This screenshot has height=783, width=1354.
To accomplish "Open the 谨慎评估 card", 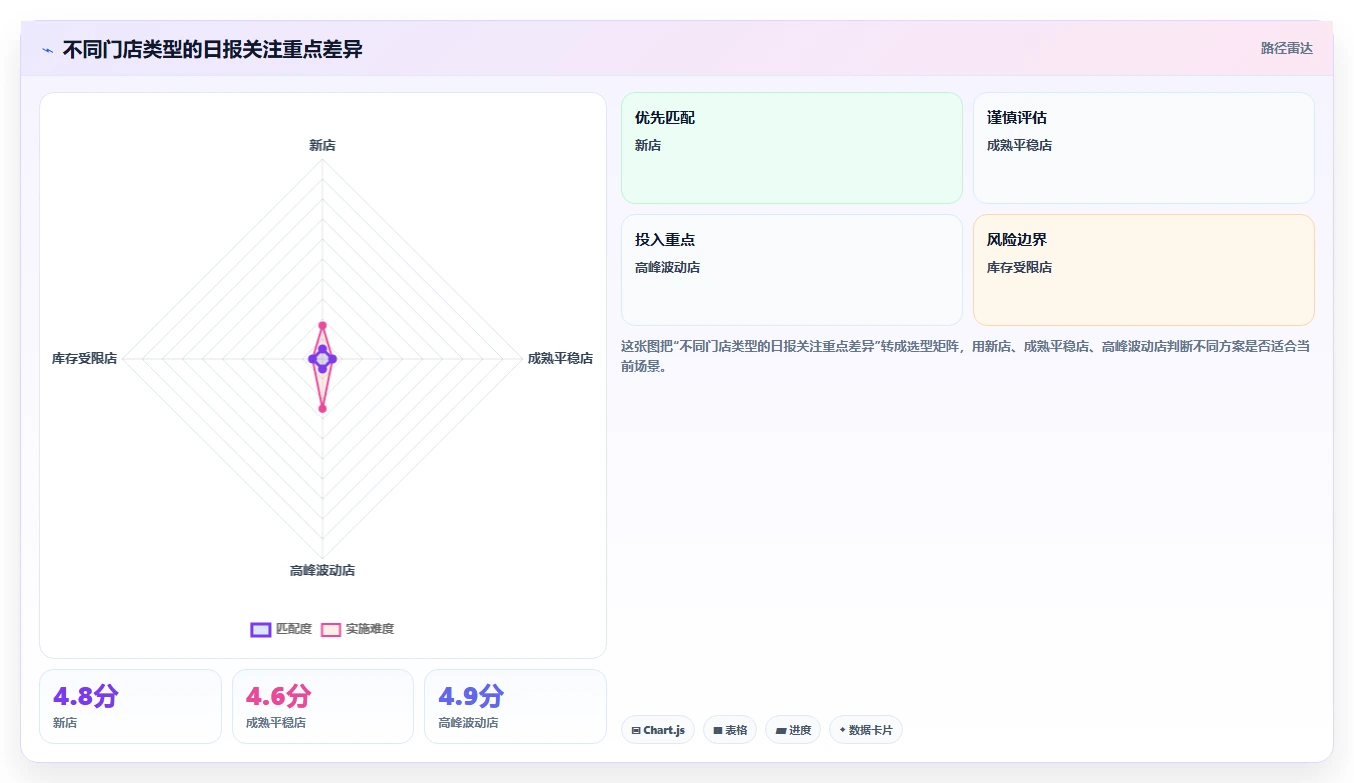I will click(x=1144, y=148).
